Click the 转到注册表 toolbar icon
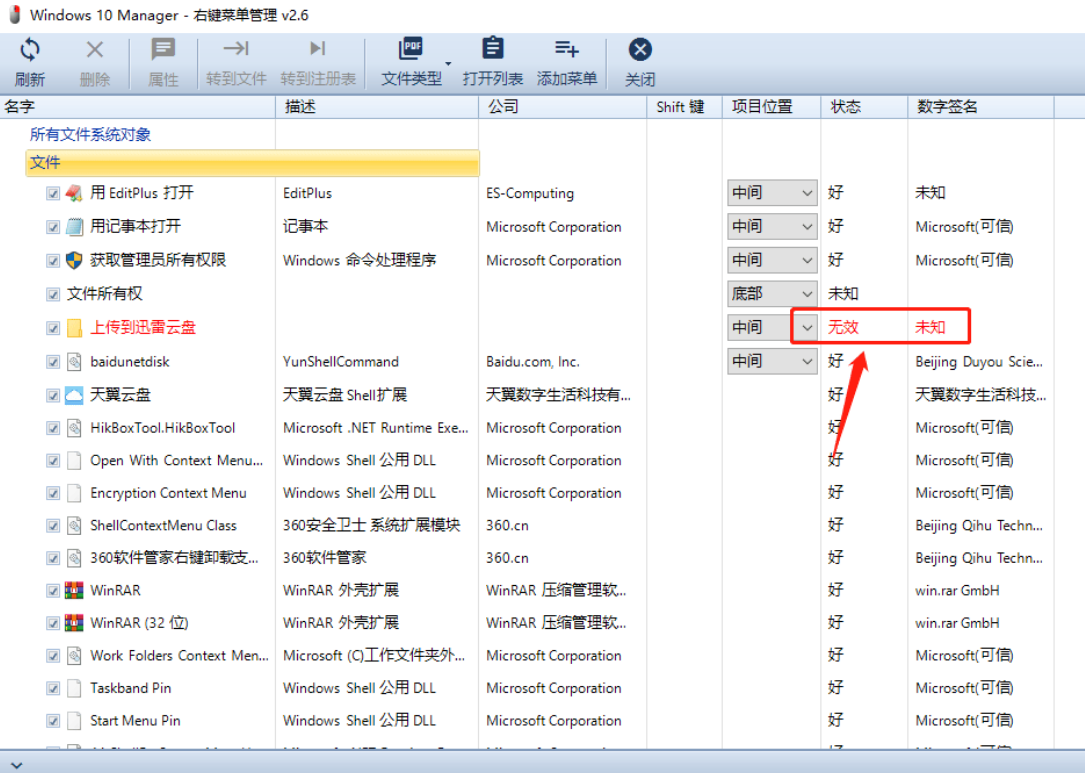This screenshot has width=1085, height=773. click(317, 50)
